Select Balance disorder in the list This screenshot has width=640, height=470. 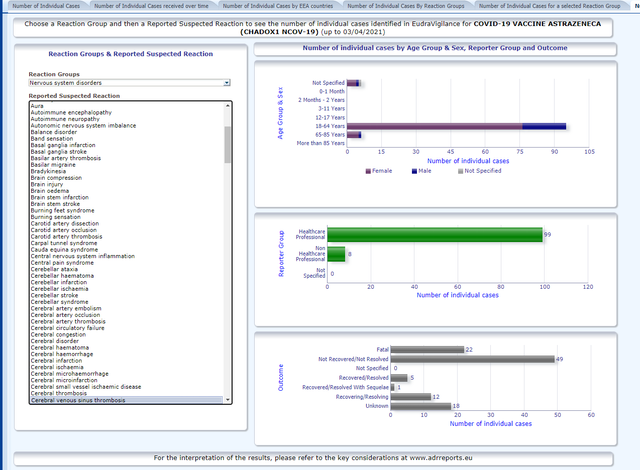click(x=53, y=132)
